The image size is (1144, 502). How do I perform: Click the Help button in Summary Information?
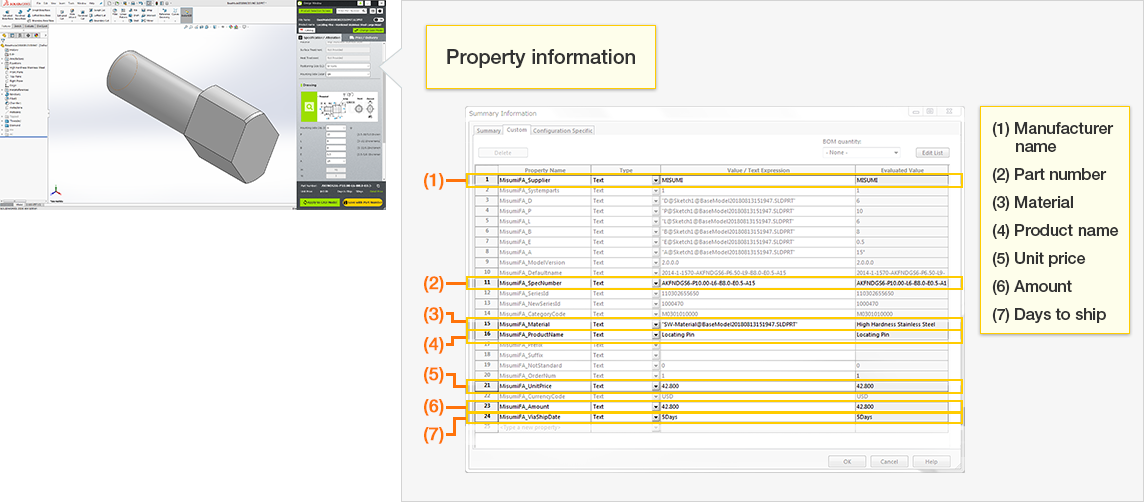(931, 461)
